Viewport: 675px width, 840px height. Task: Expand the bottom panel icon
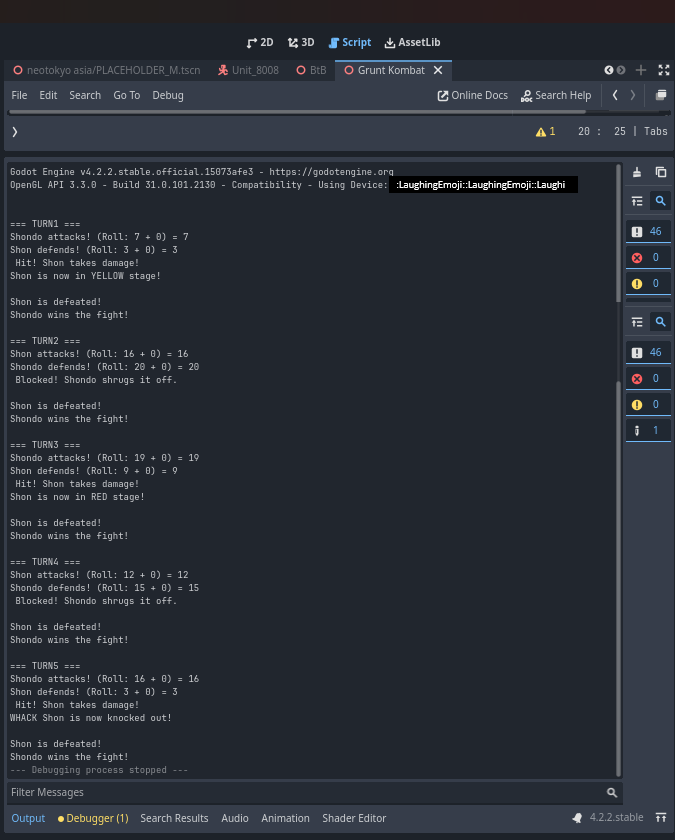tap(661, 818)
